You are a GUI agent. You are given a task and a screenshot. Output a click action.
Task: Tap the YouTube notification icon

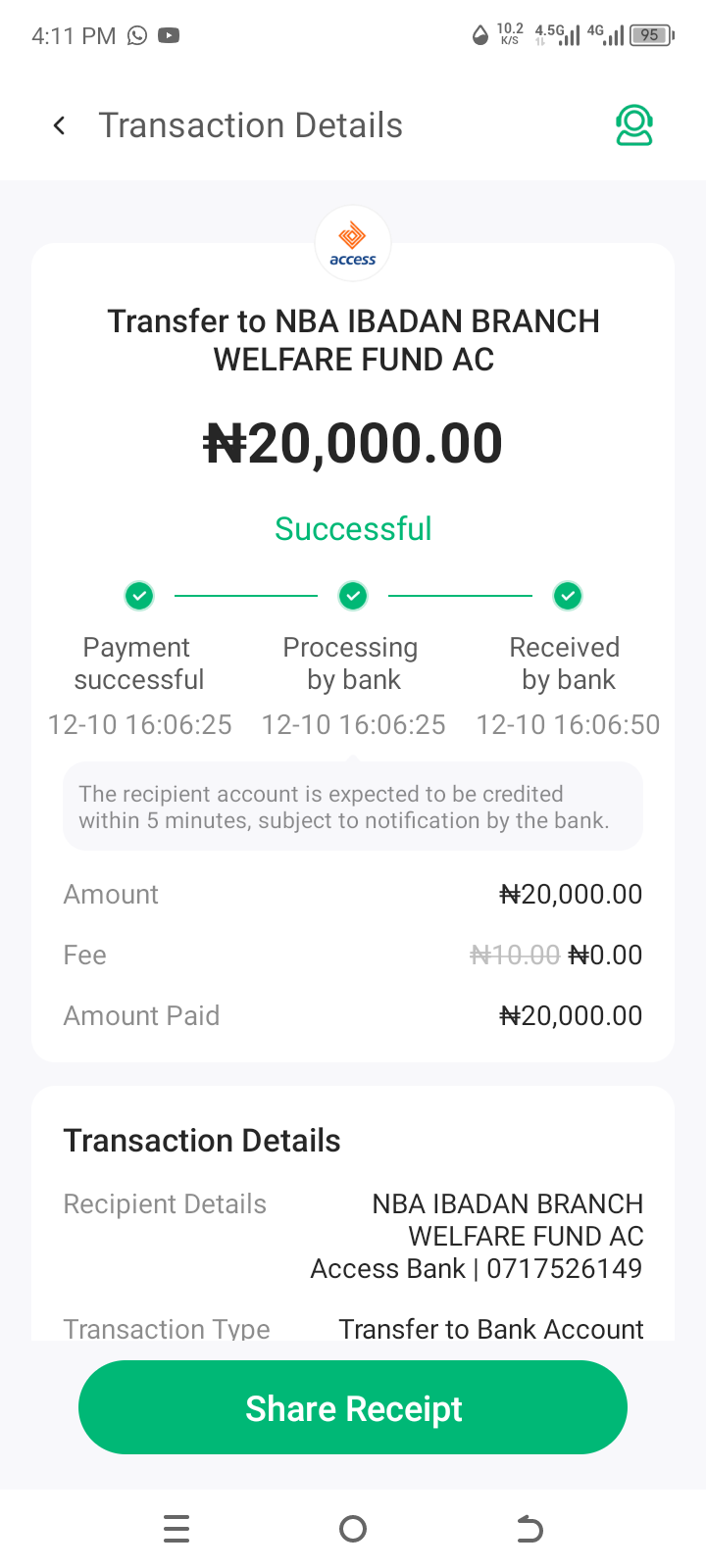(x=169, y=36)
